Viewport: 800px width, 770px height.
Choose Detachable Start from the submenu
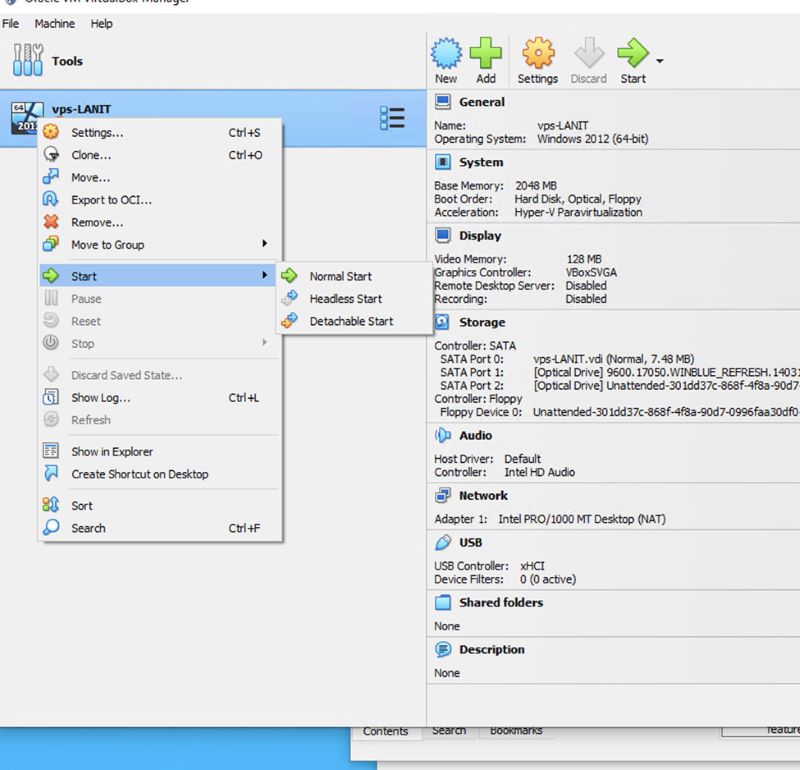[x=354, y=321]
